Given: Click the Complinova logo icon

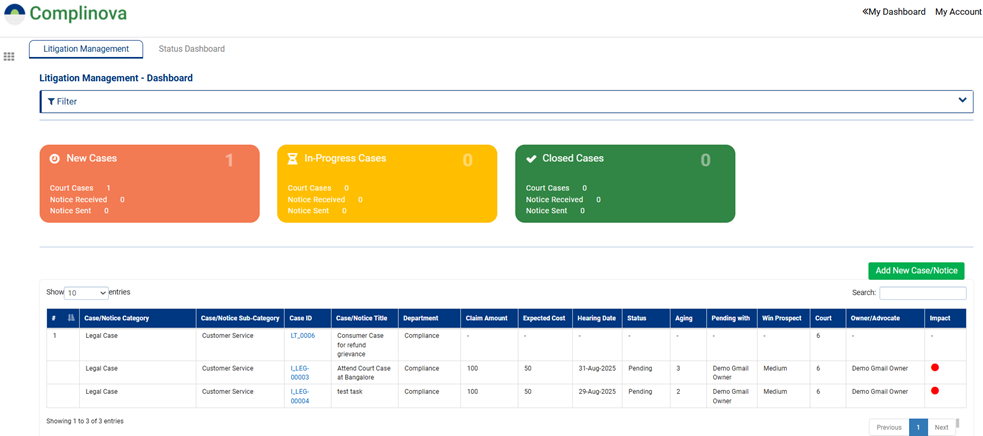Looking at the screenshot, I should point(14,14).
